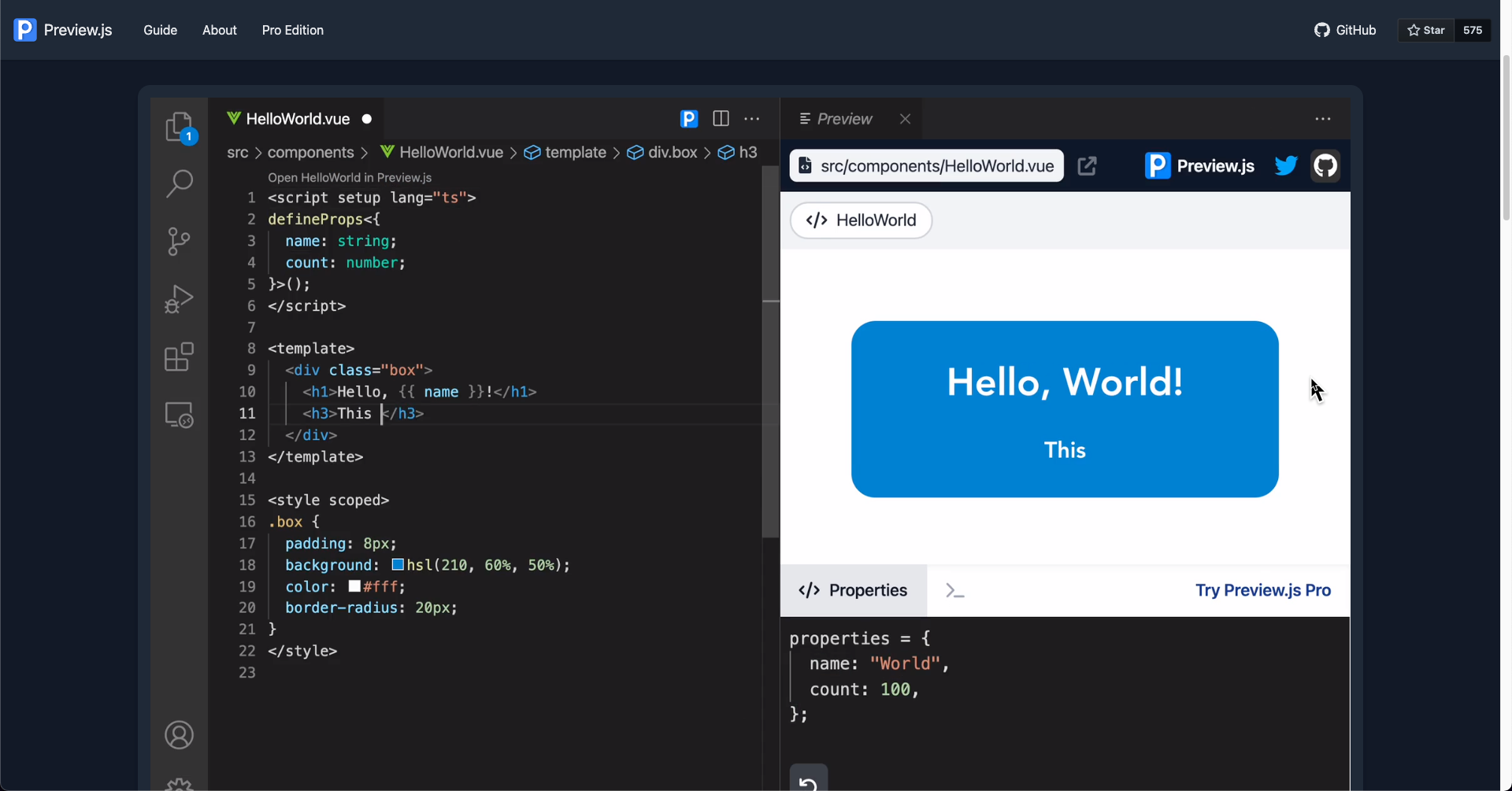Open the Guide nav item
1512x791 pixels.
pyautogui.click(x=160, y=30)
